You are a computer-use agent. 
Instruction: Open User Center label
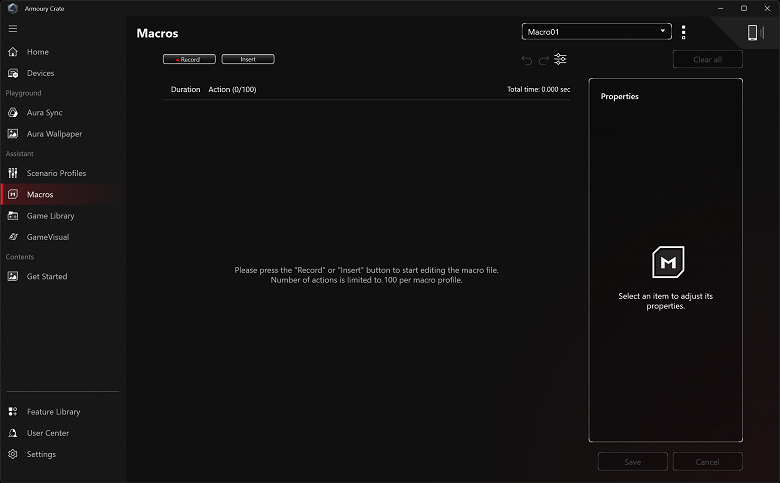(48, 433)
